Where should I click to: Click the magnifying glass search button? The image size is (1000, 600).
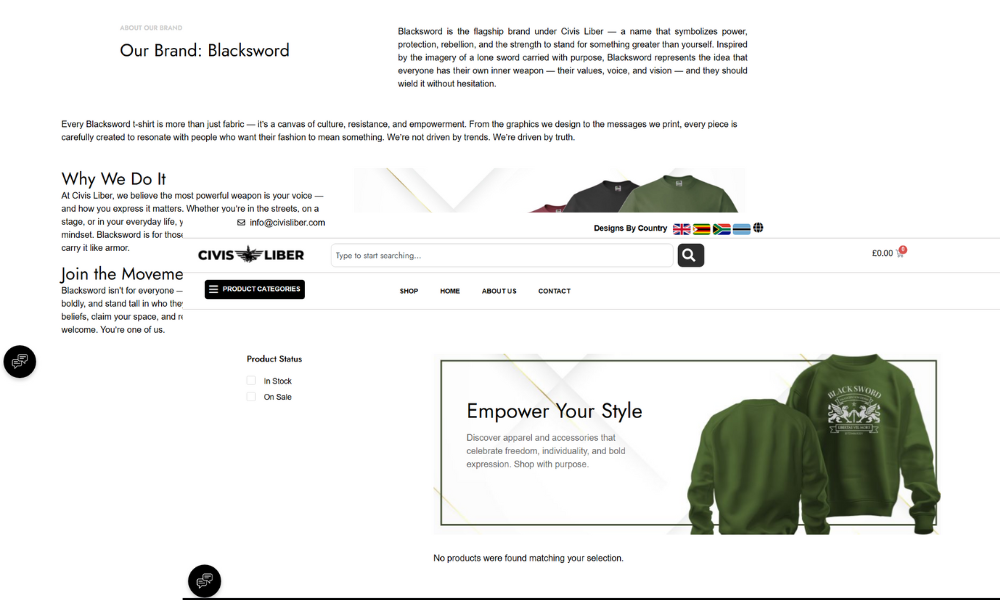click(690, 255)
